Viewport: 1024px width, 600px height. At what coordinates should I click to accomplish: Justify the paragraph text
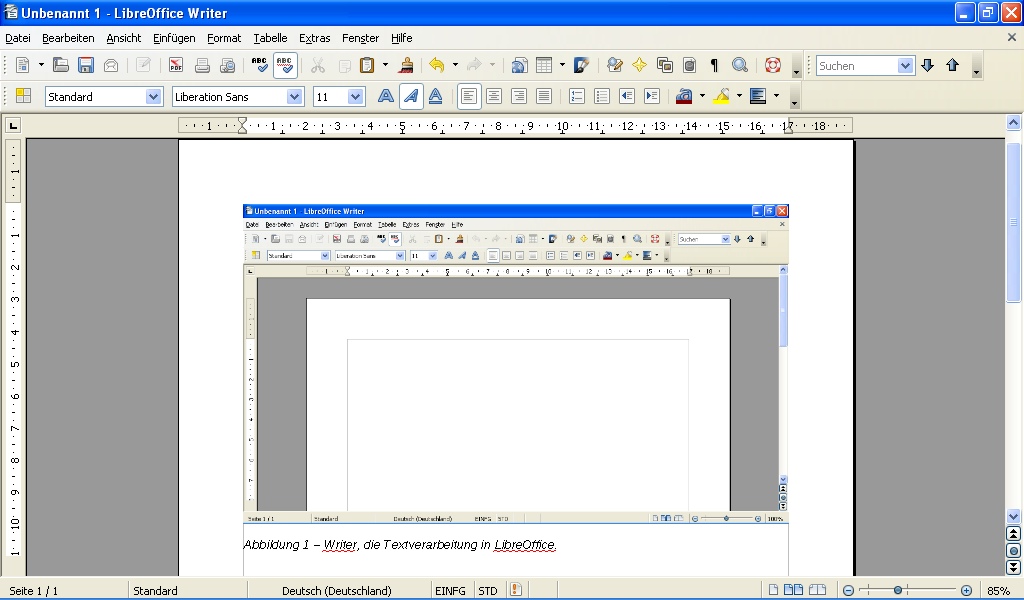click(x=543, y=97)
